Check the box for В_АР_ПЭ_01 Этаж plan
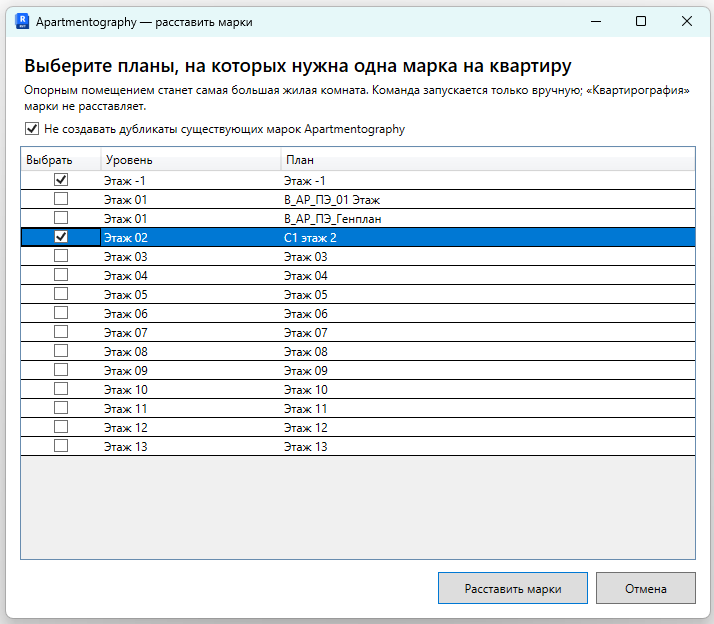Viewport: 714px width, 624px height. coord(61,199)
